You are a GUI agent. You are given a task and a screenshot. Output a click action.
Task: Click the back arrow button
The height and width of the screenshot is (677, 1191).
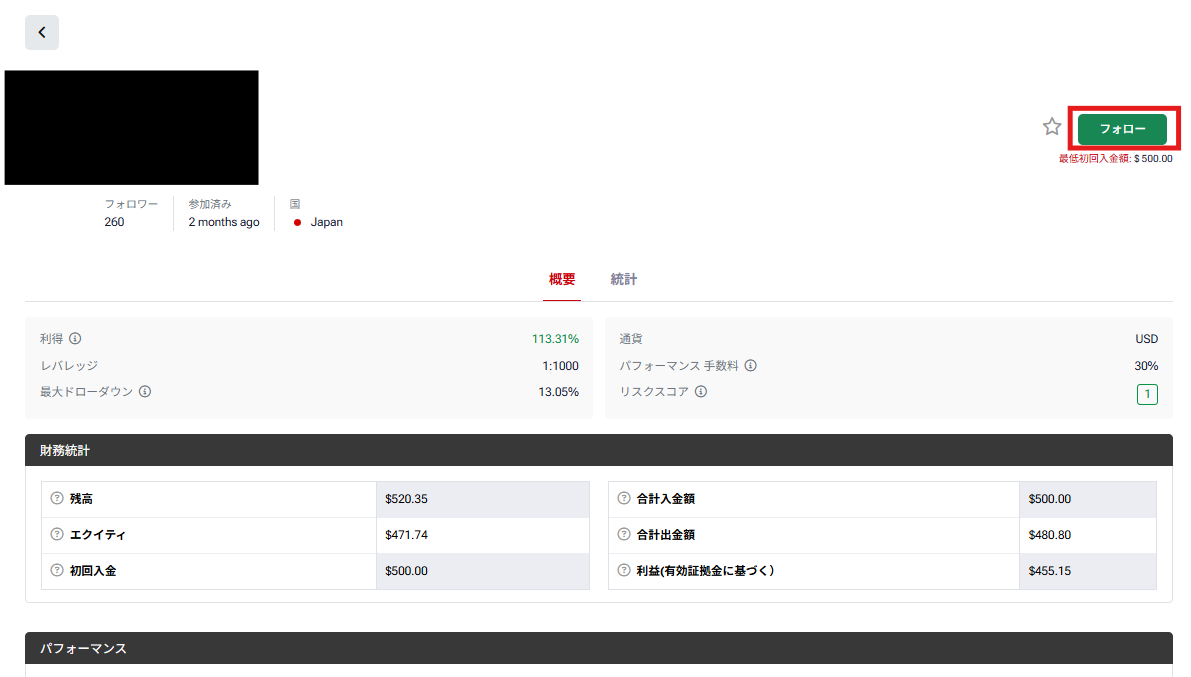42,33
